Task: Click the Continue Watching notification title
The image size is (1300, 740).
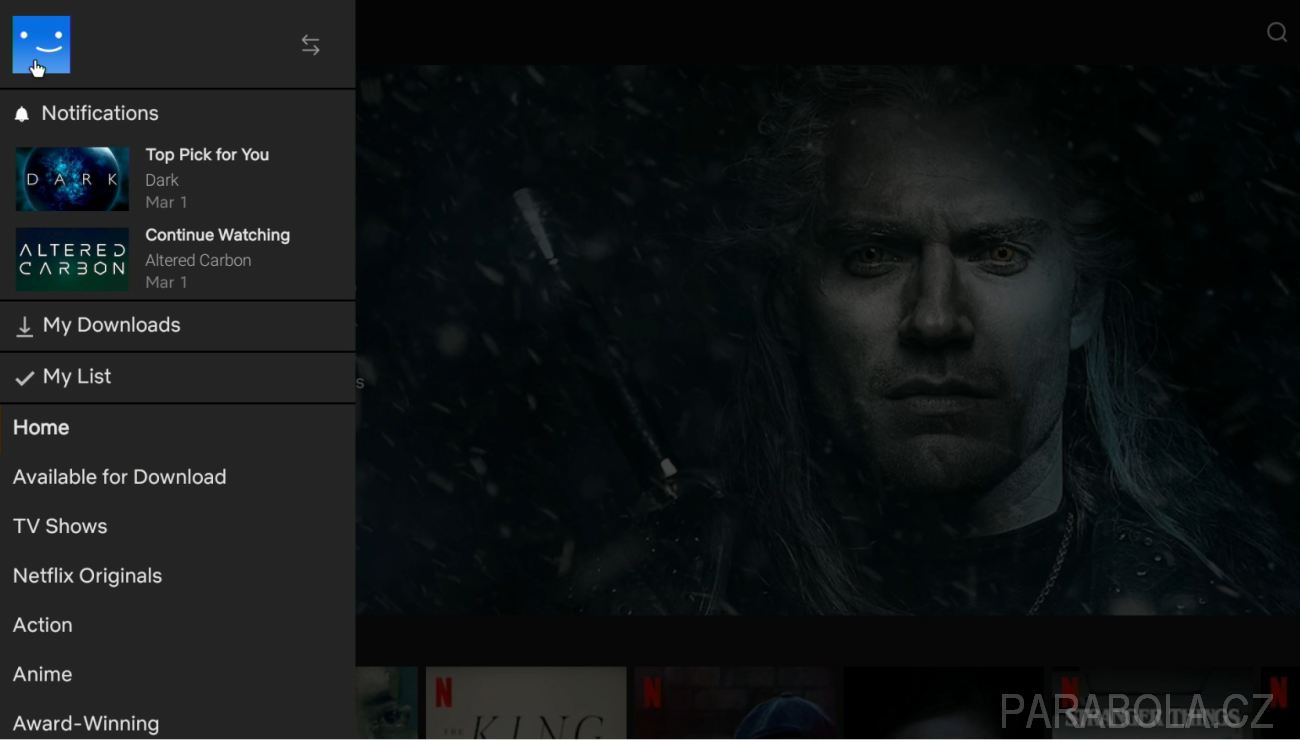Action: point(218,235)
